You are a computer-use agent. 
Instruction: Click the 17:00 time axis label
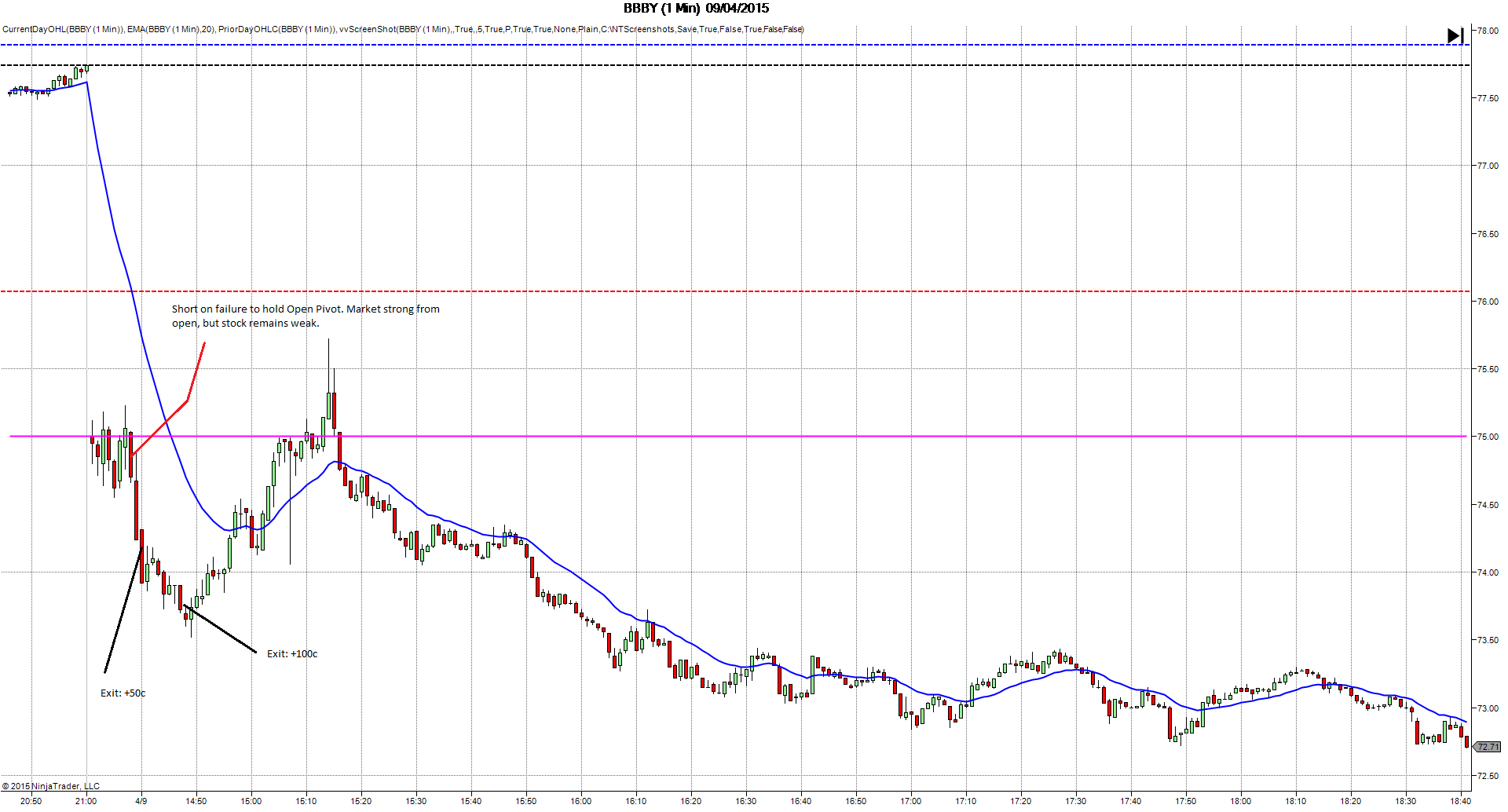[911, 801]
